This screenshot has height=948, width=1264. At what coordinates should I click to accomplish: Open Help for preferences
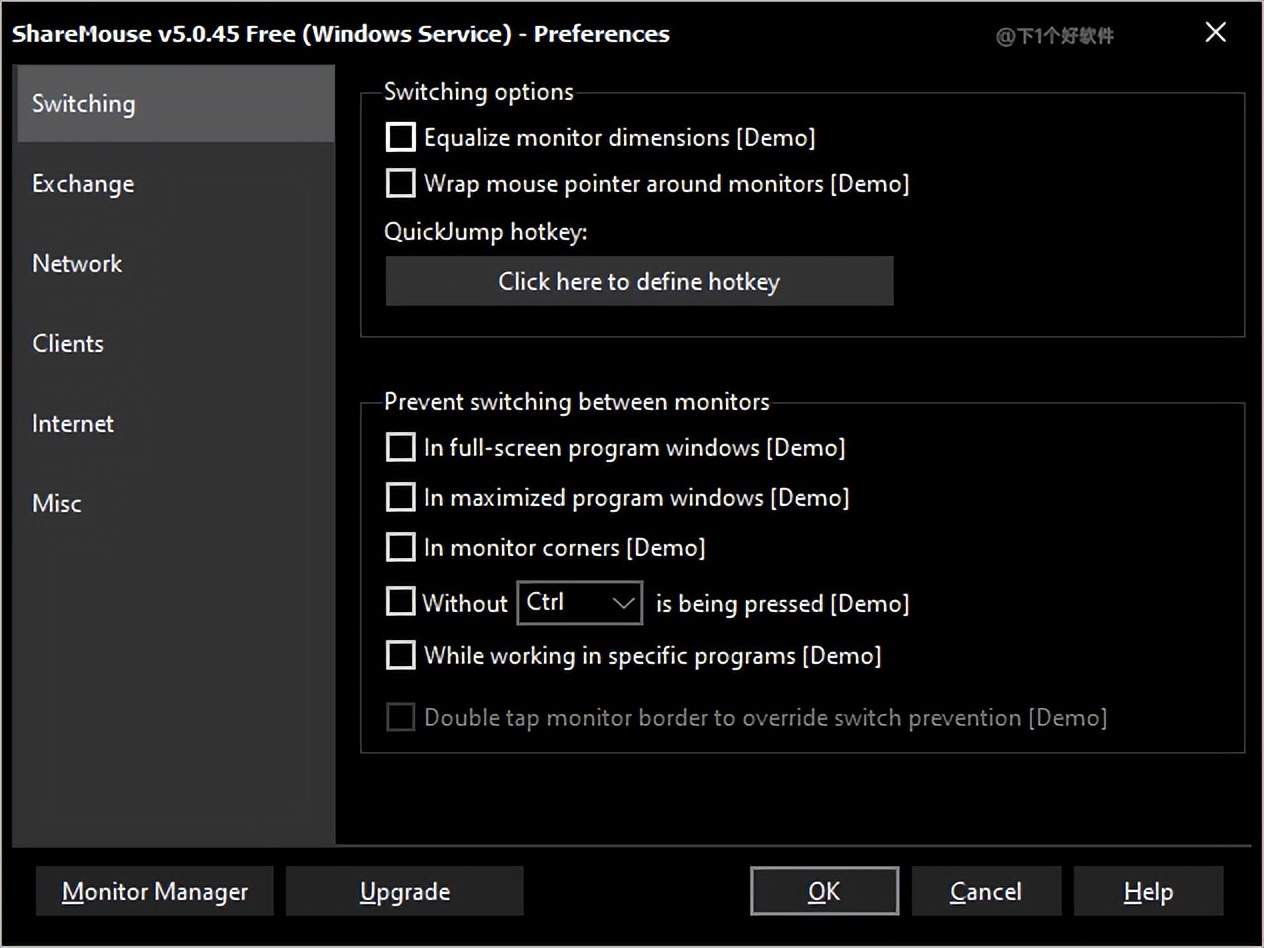coord(1148,891)
